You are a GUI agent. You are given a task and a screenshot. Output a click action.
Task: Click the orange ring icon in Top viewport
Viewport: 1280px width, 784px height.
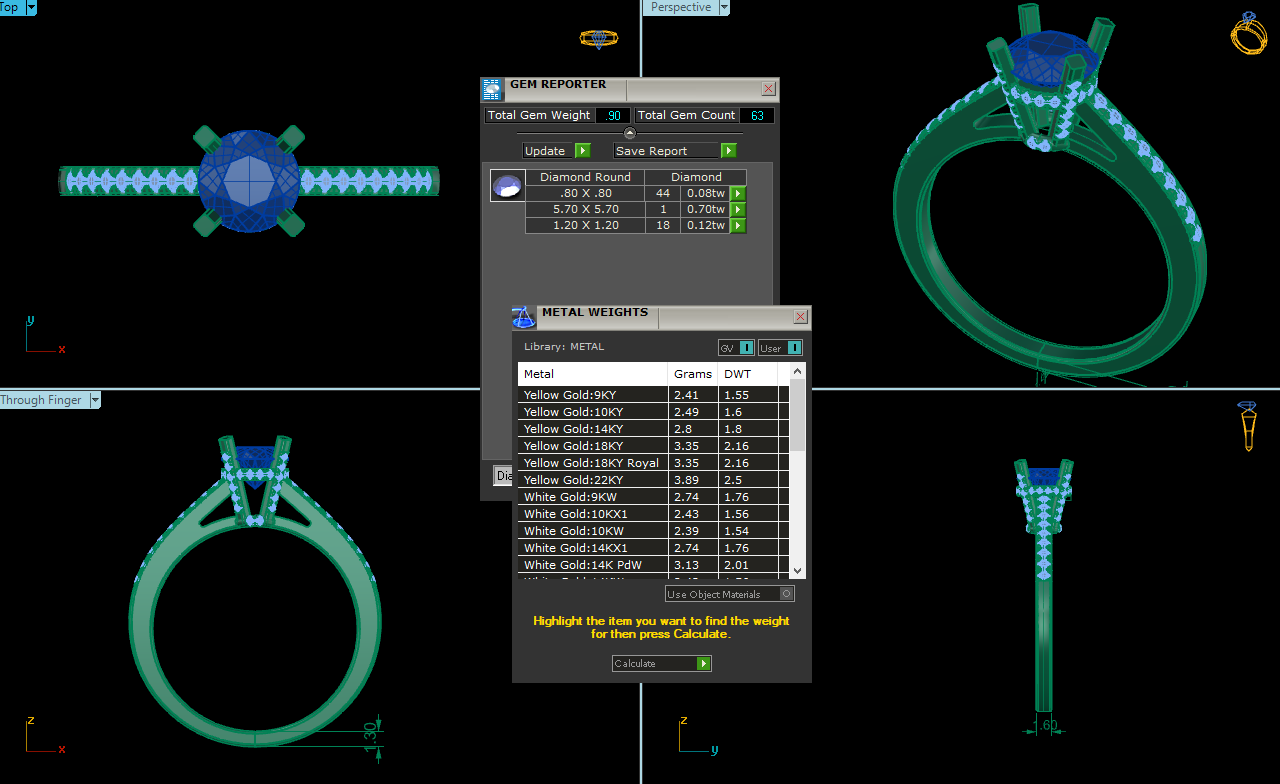pos(598,39)
